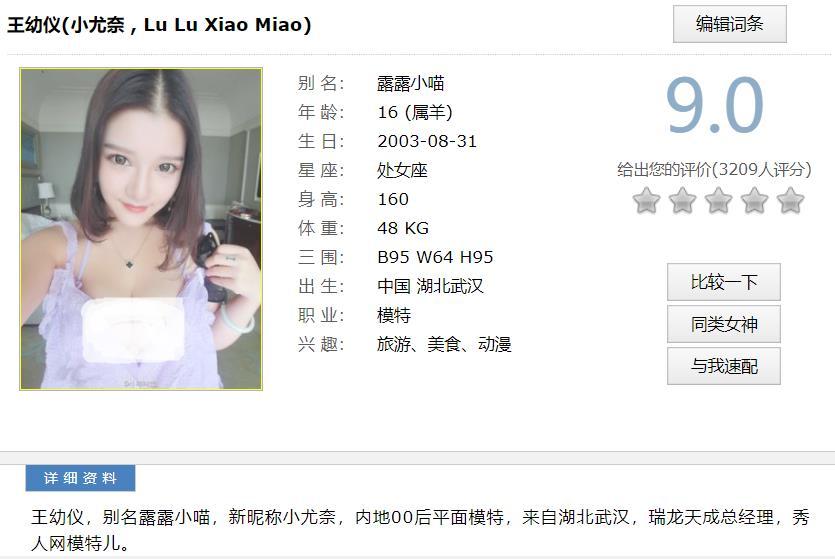The image size is (835, 559).
Task: Click the 中国 湖北武汉 birthplace value
Action: [430, 286]
